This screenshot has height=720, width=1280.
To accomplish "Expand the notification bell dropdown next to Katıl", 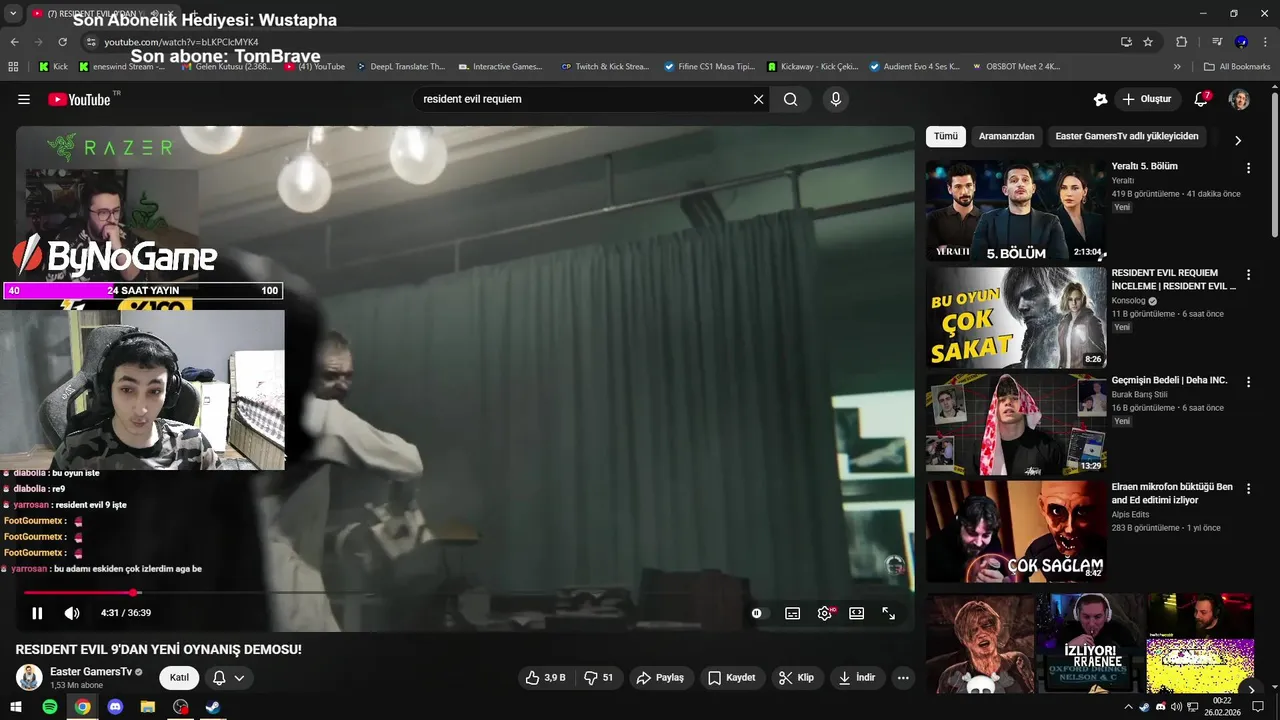I will click(x=228, y=677).
